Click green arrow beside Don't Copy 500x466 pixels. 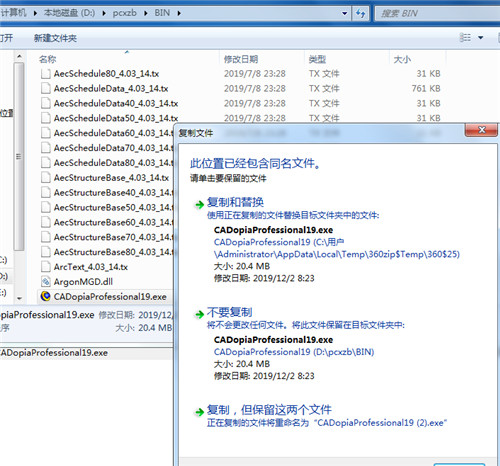pyautogui.click(x=199, y=314)
